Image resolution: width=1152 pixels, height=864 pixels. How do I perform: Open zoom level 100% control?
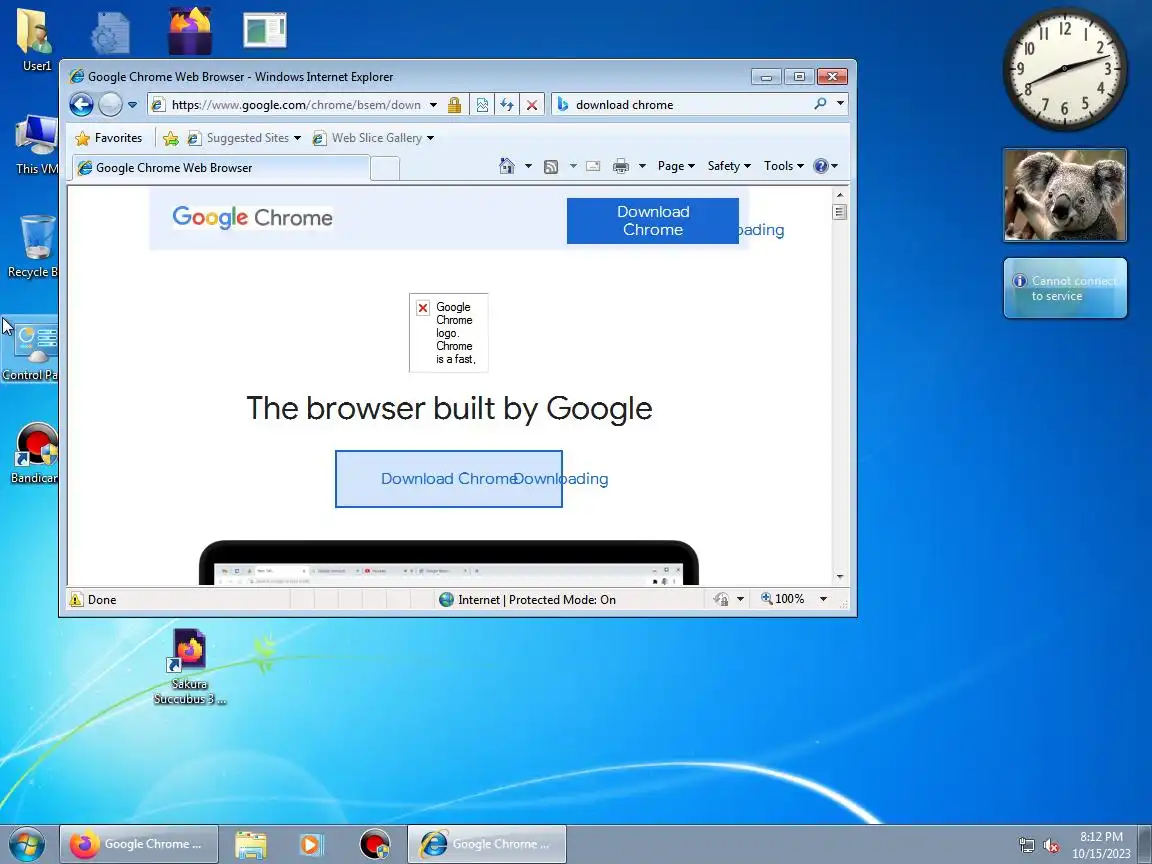click(783, 599)
